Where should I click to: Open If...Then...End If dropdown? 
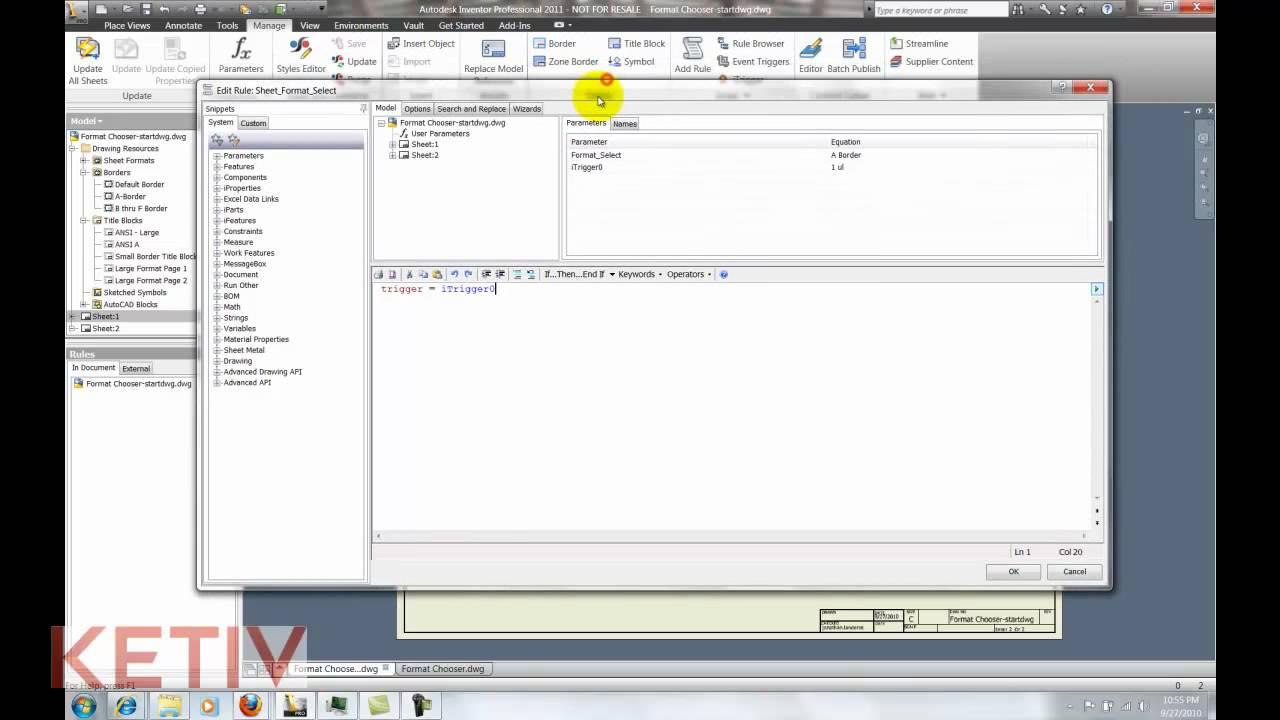pos(580,274)
